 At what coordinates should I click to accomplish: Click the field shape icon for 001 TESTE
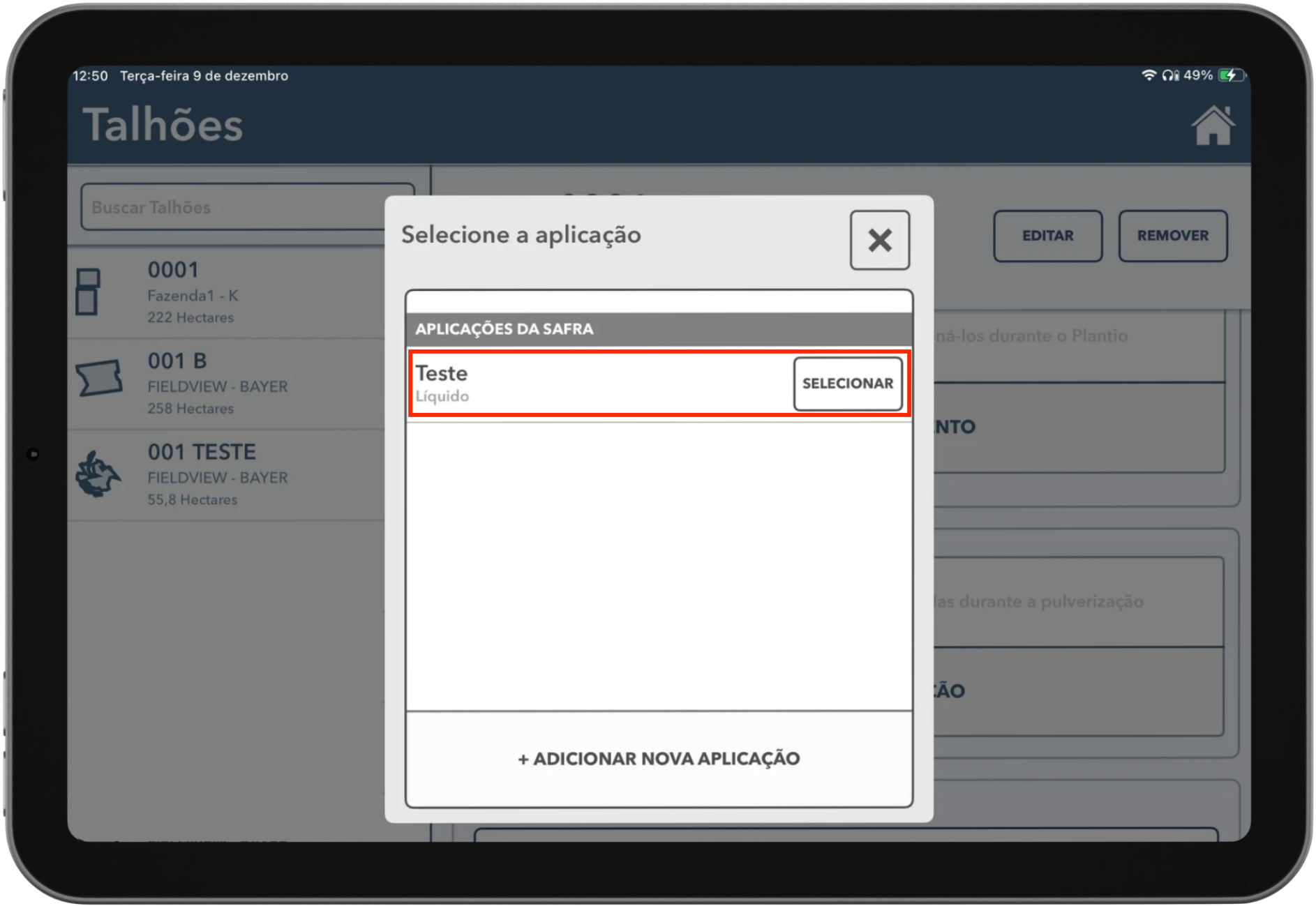(x=98, y=474)
